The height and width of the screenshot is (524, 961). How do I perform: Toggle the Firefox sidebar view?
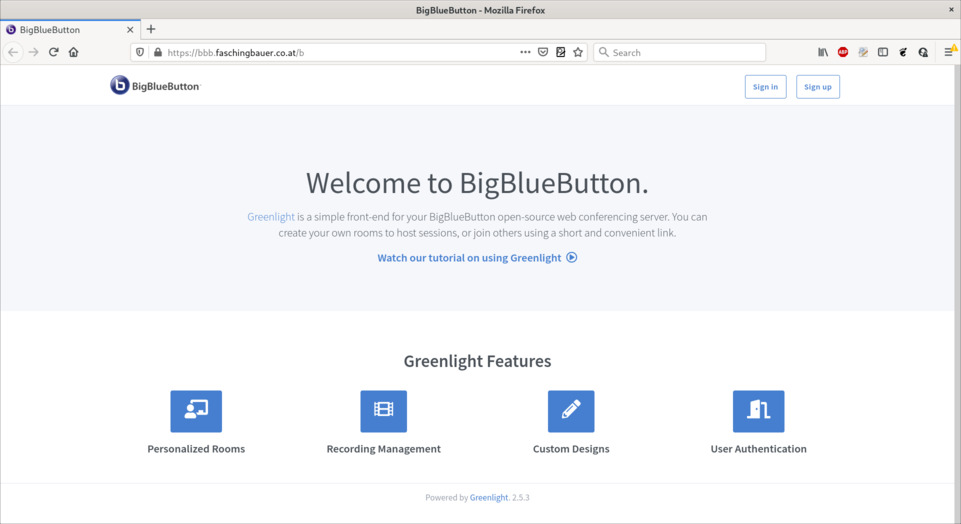coord(883,52)
